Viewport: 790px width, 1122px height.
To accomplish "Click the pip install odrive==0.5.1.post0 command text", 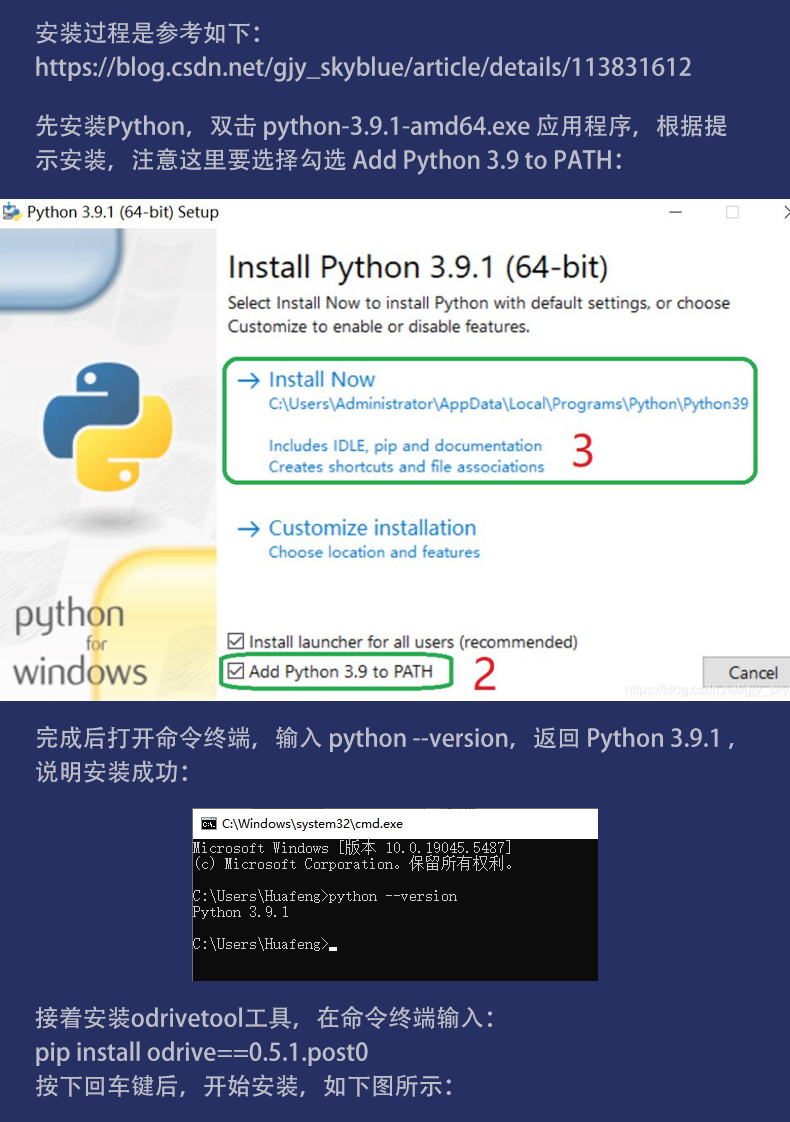I will 202,1053.
